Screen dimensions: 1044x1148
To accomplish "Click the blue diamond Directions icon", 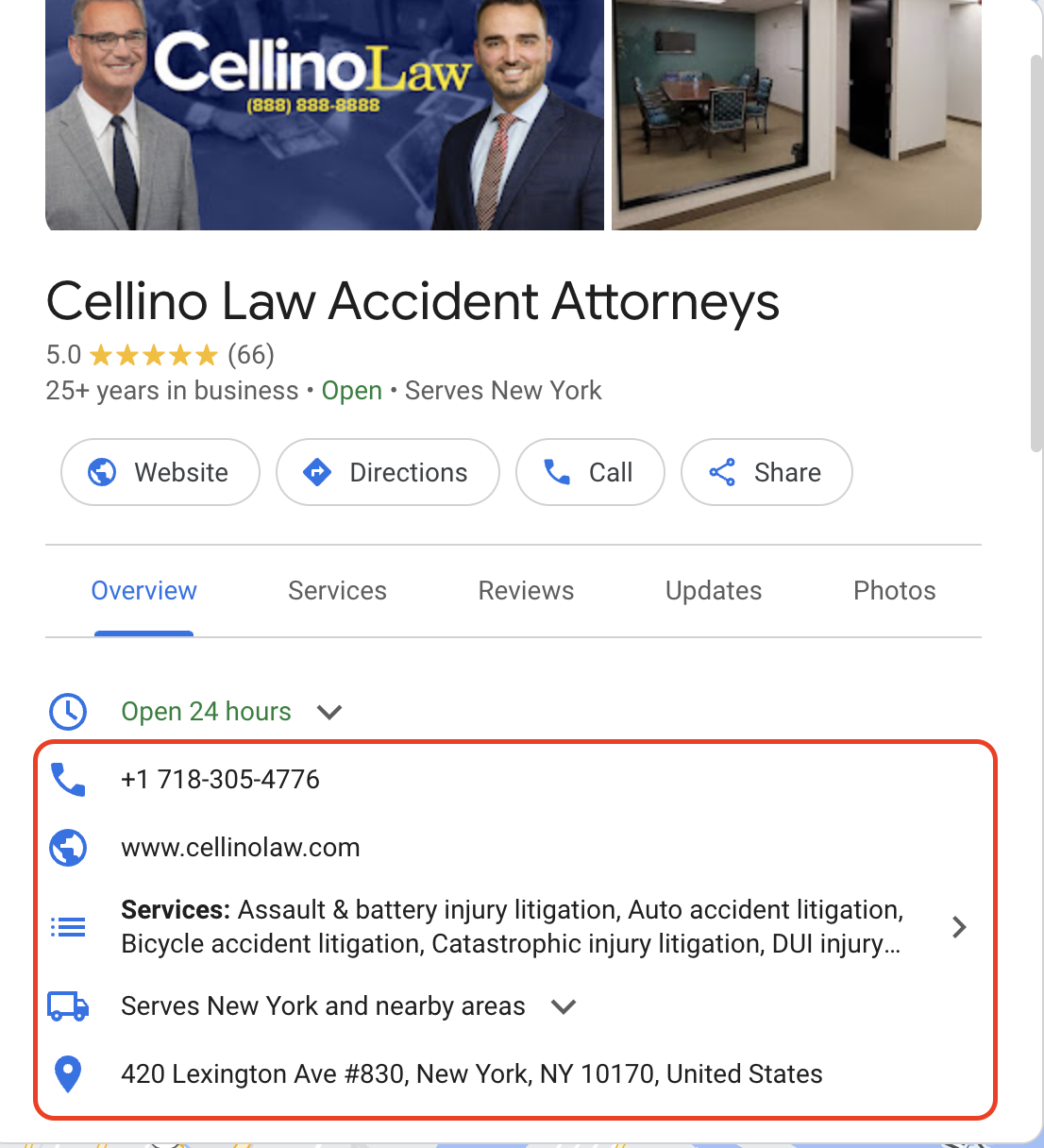I will (x=317, y=472).
